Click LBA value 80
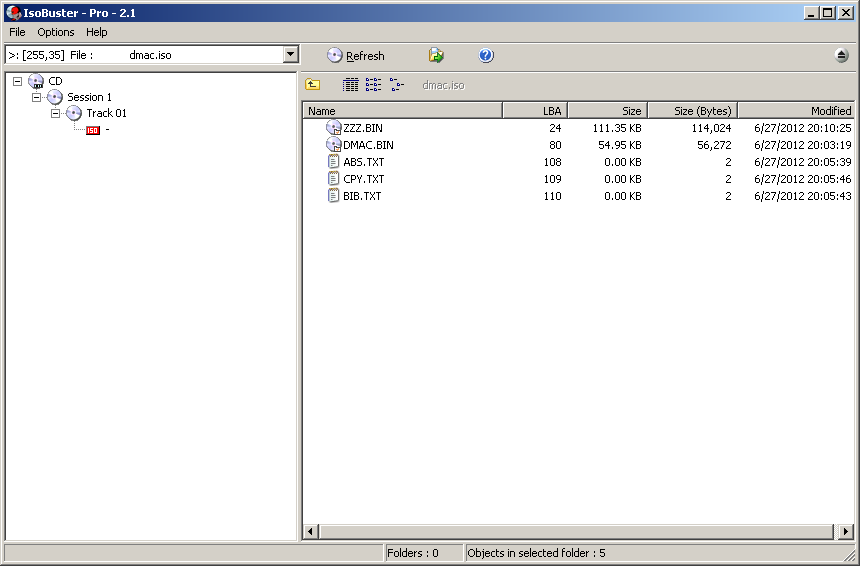This screenshot has width=860, height=566. point(555,145)
